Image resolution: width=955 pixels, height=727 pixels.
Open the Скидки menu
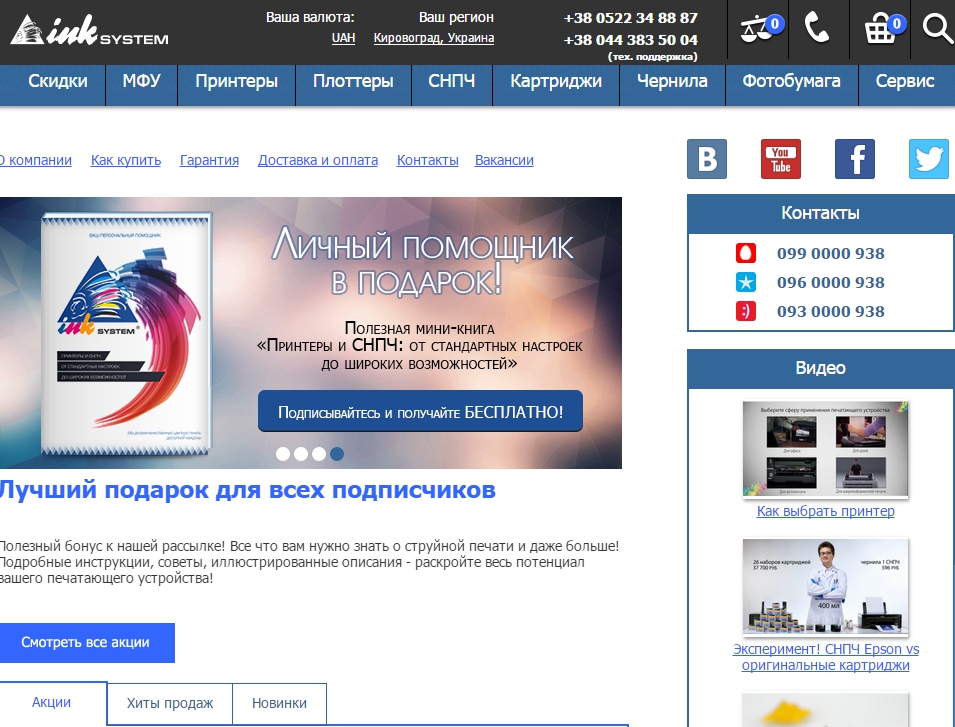coord(58,82)
